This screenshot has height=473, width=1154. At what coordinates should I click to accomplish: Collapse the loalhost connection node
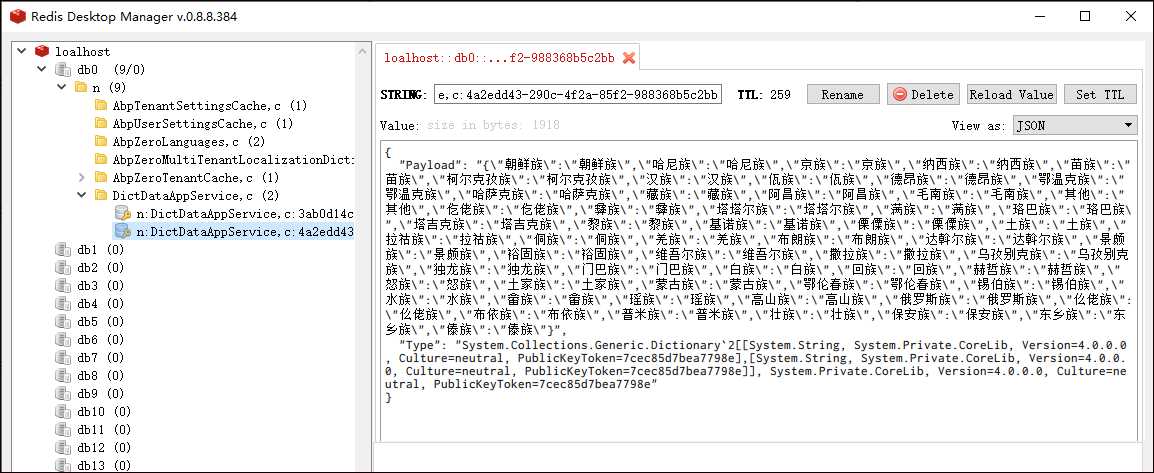(21, 51)
